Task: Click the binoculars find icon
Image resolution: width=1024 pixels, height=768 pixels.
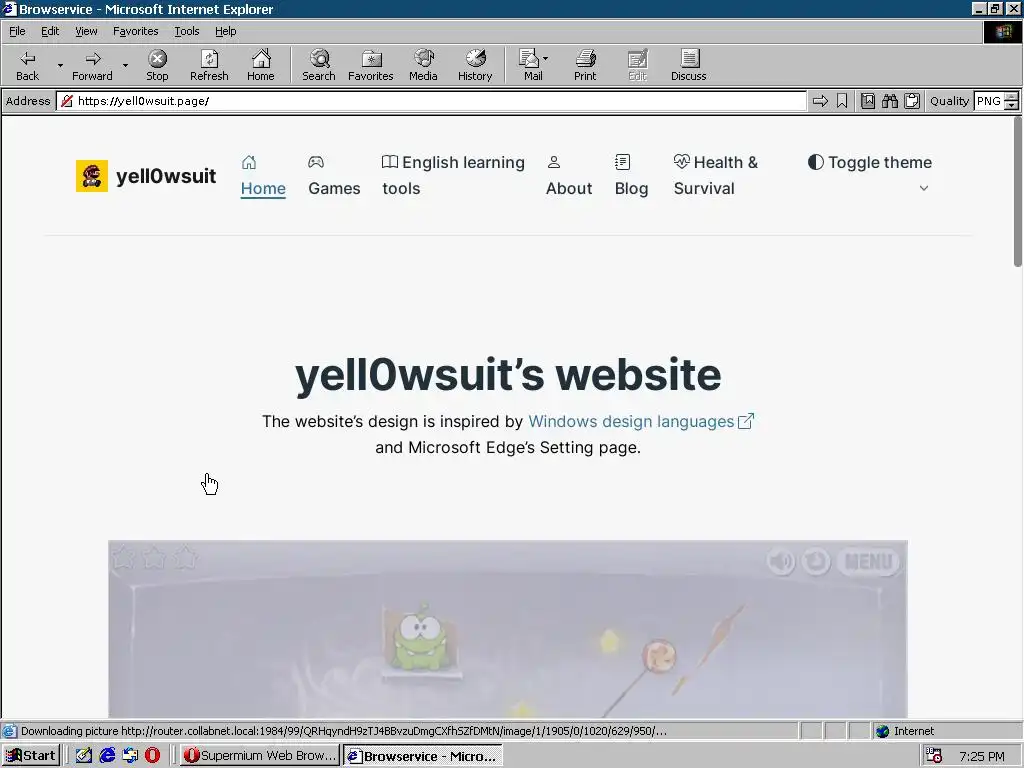Action: pyautogui.click(x=889, y=101)
